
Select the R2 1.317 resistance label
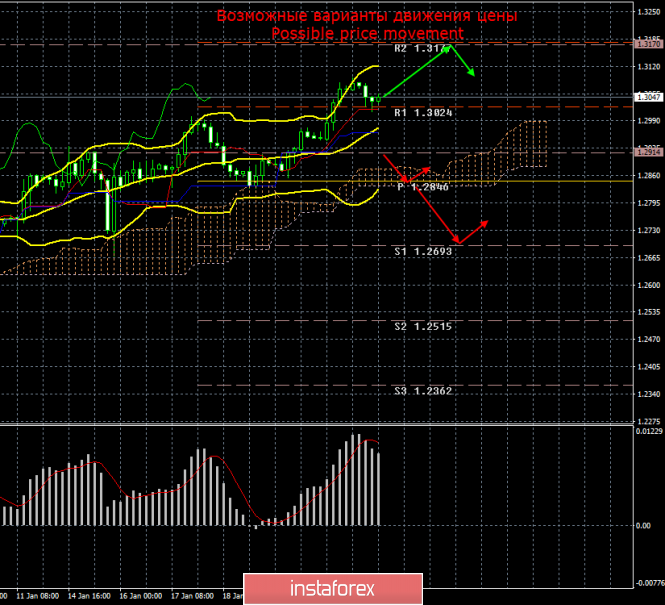[x=419, y=48]
